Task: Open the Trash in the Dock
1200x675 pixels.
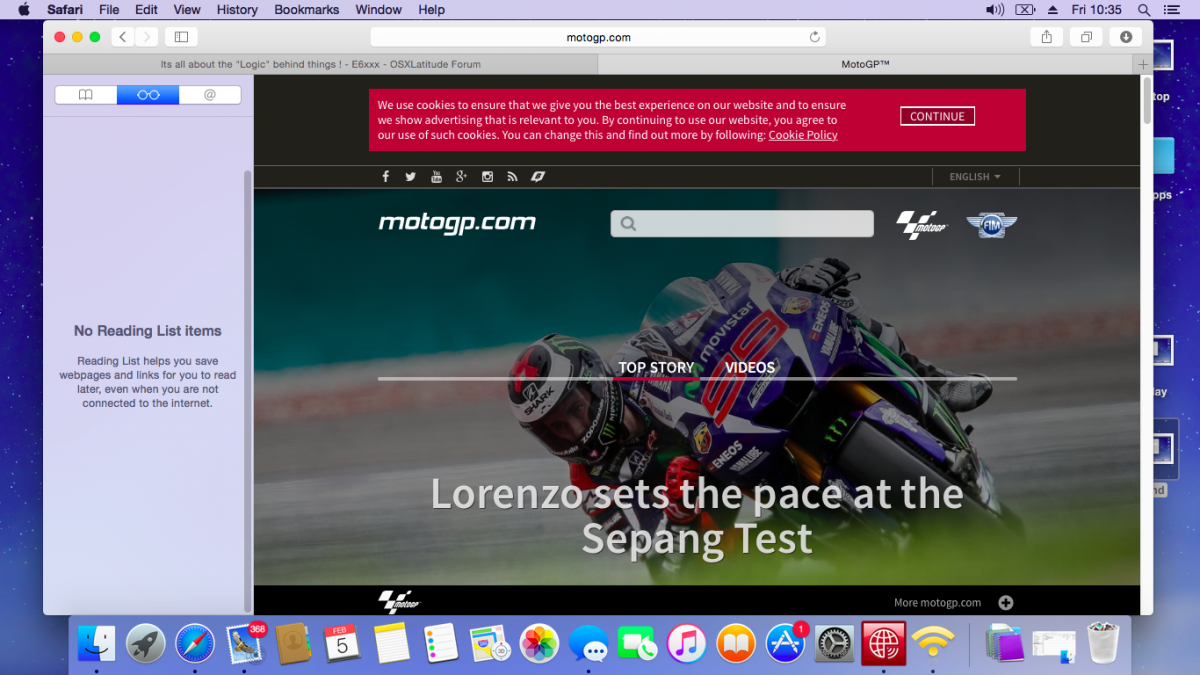Action: 1103,643
